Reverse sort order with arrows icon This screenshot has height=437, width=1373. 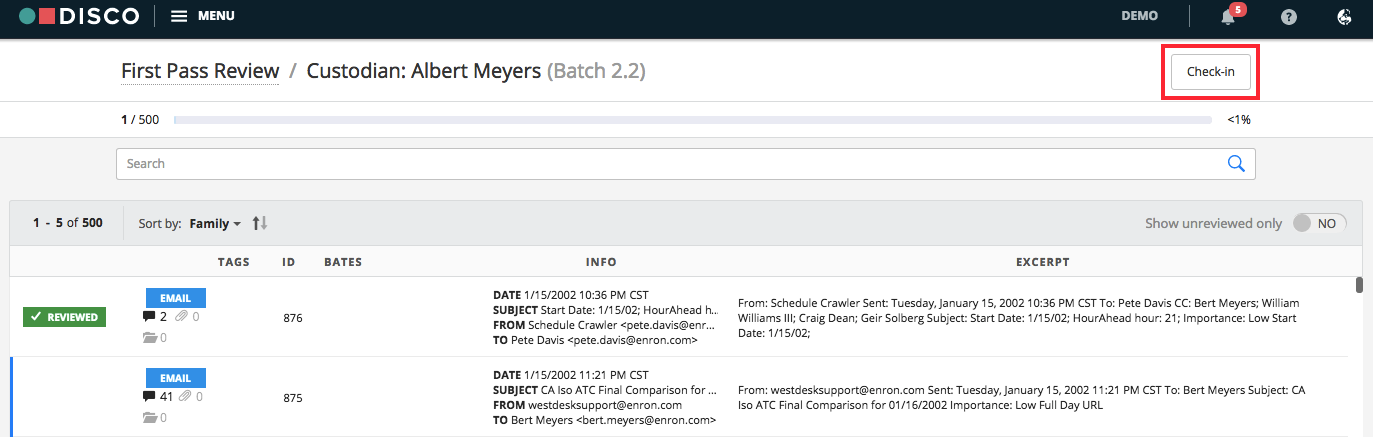tap(259, 223)
